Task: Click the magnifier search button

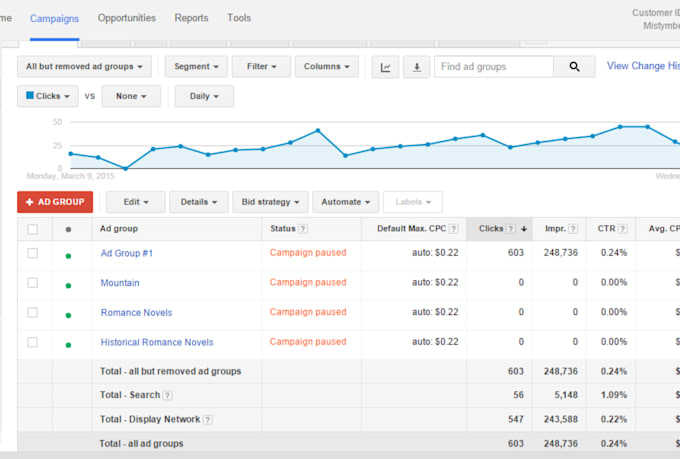Action: (574, 67)
